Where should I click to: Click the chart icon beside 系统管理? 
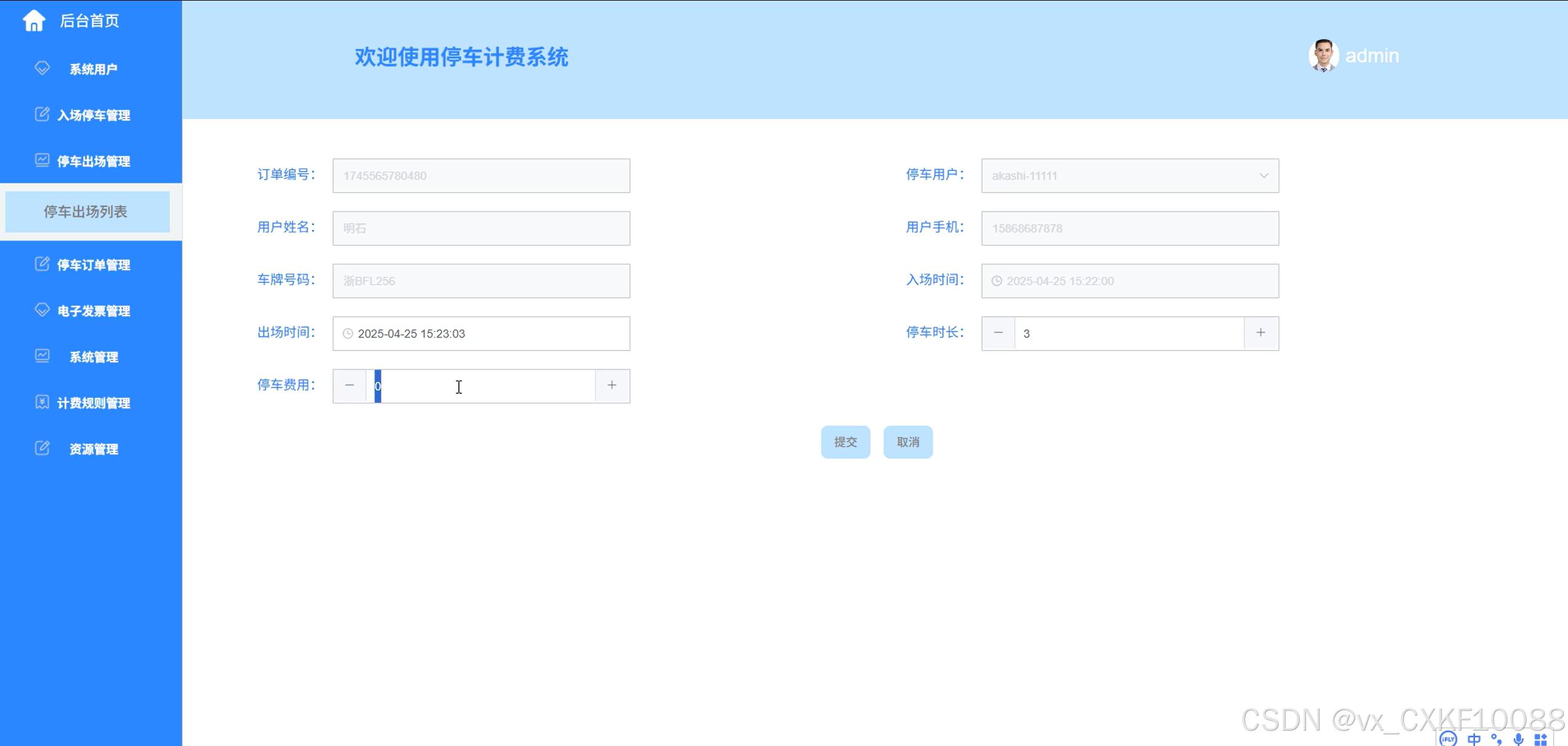42,356
